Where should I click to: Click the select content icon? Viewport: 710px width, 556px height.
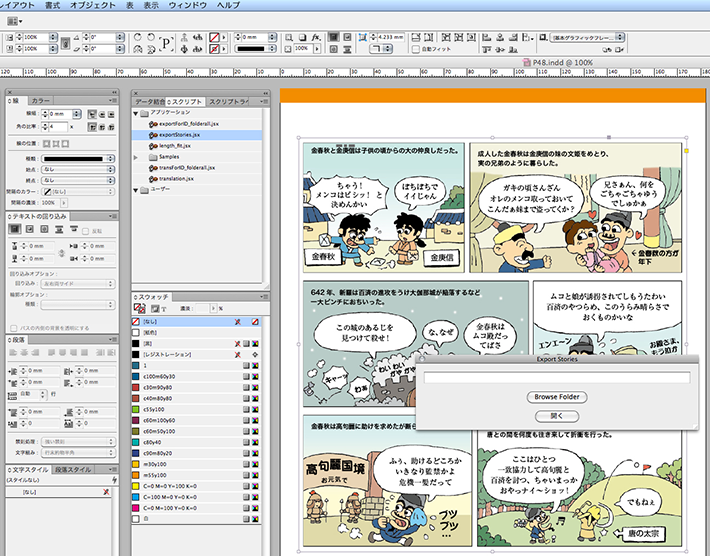coord(184,49)
